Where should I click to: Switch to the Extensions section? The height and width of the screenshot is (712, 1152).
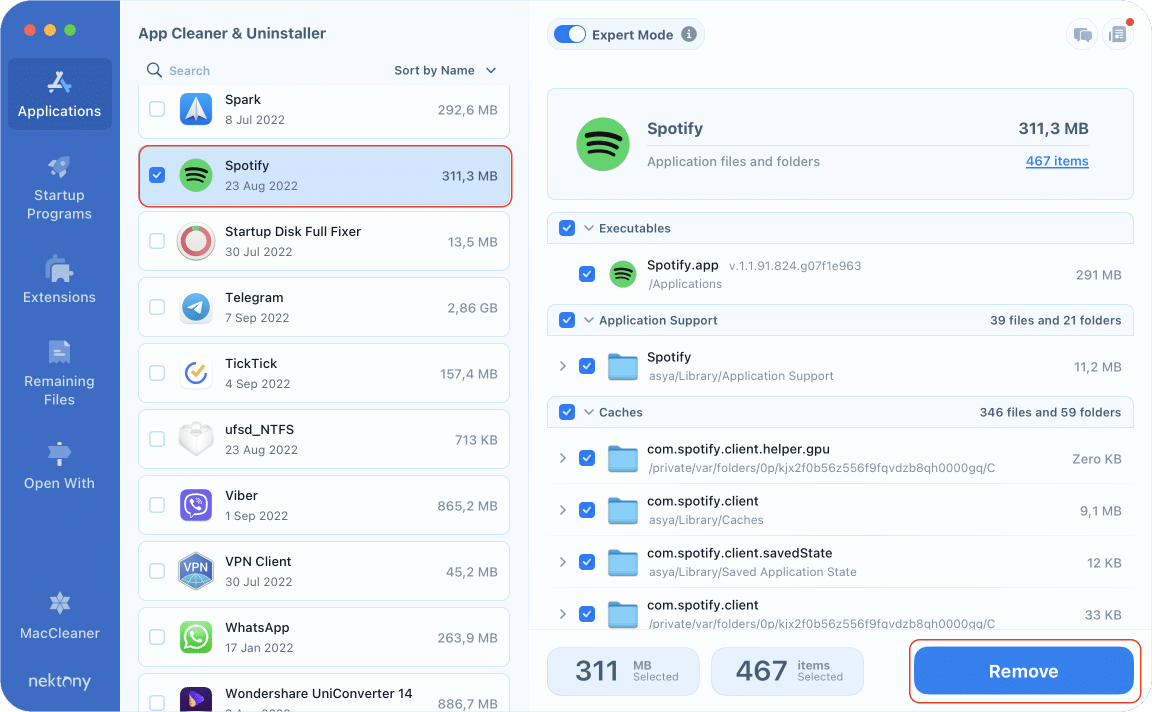point(60,281)
